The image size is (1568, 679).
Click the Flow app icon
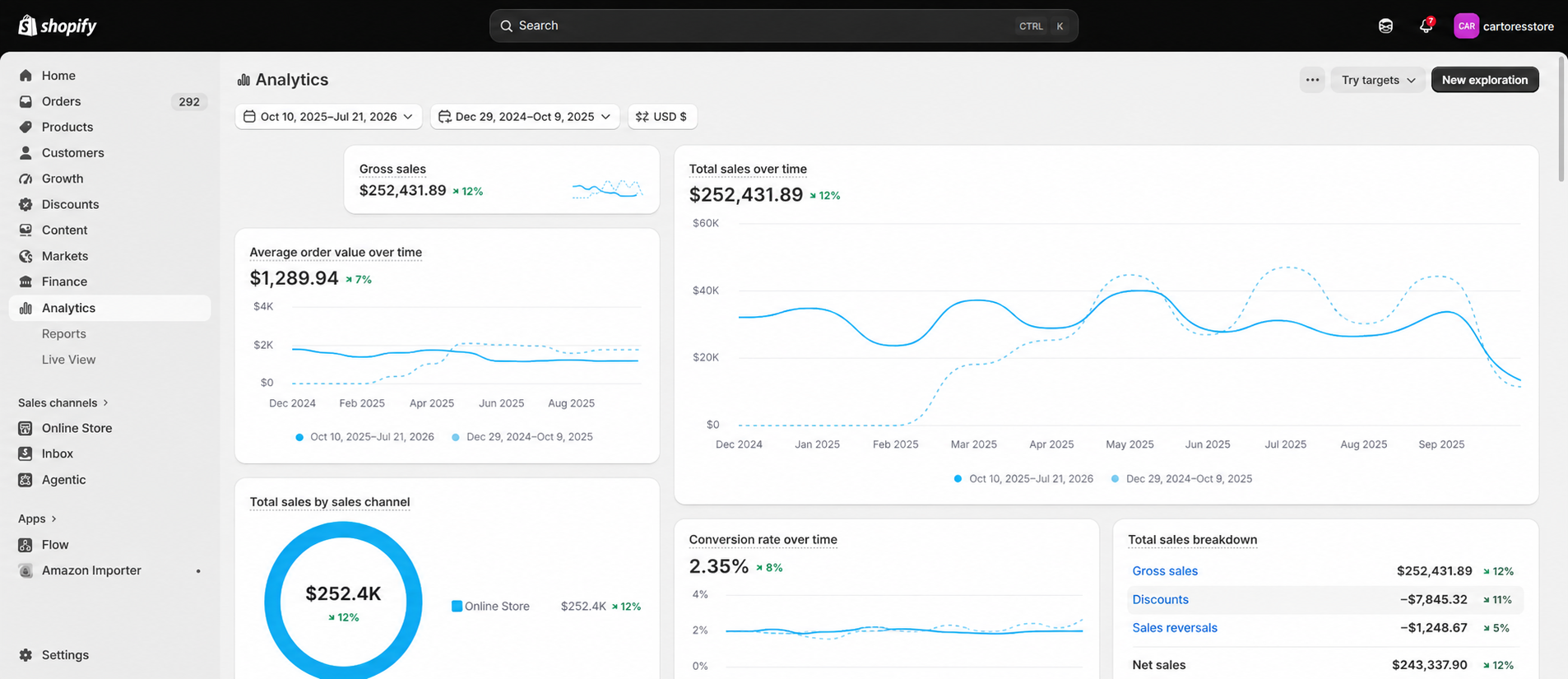tap(26, 545)
